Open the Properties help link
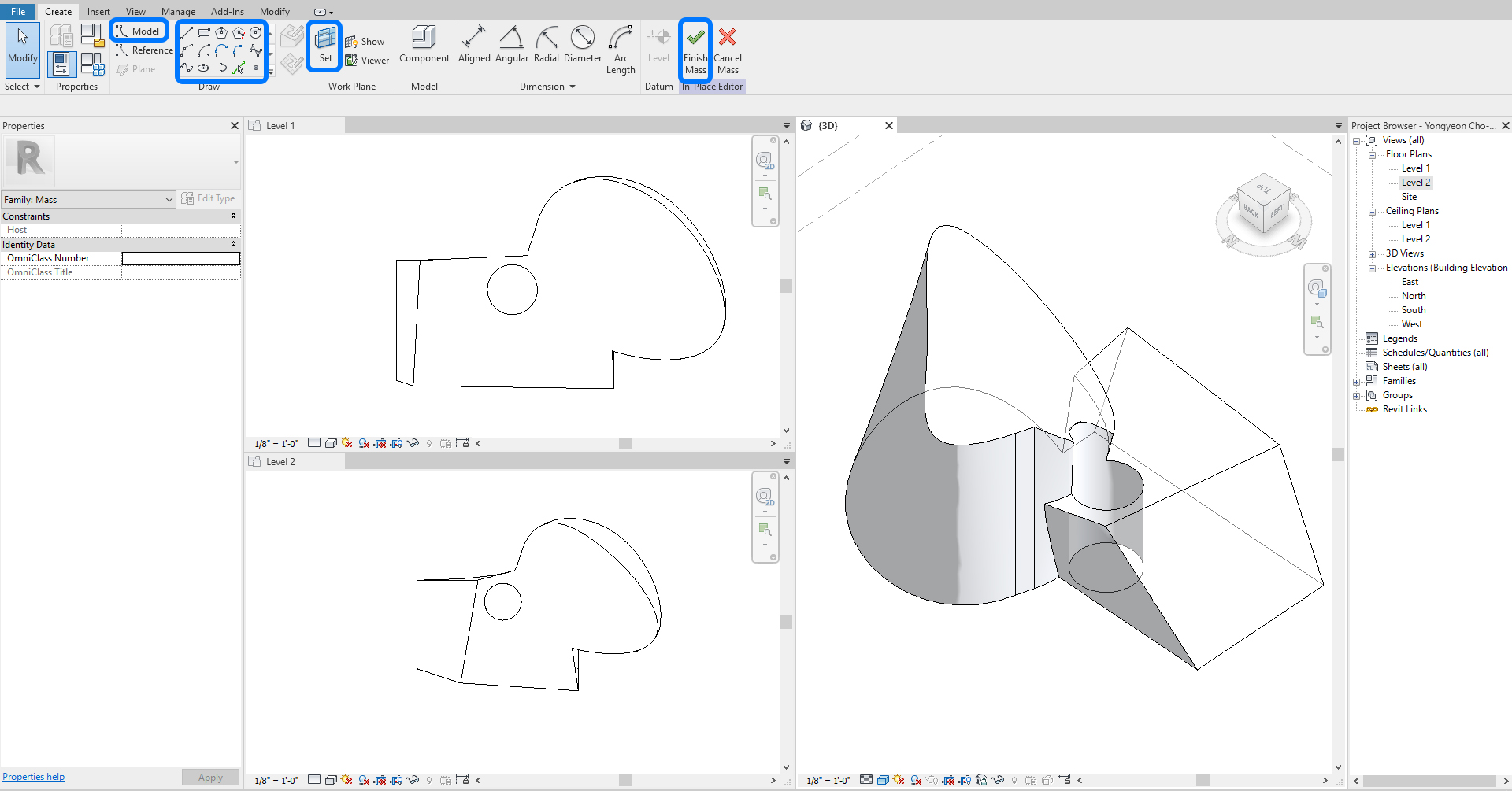Image resolution: width=1512 pixels, height=791 pixels. [33, 777]
